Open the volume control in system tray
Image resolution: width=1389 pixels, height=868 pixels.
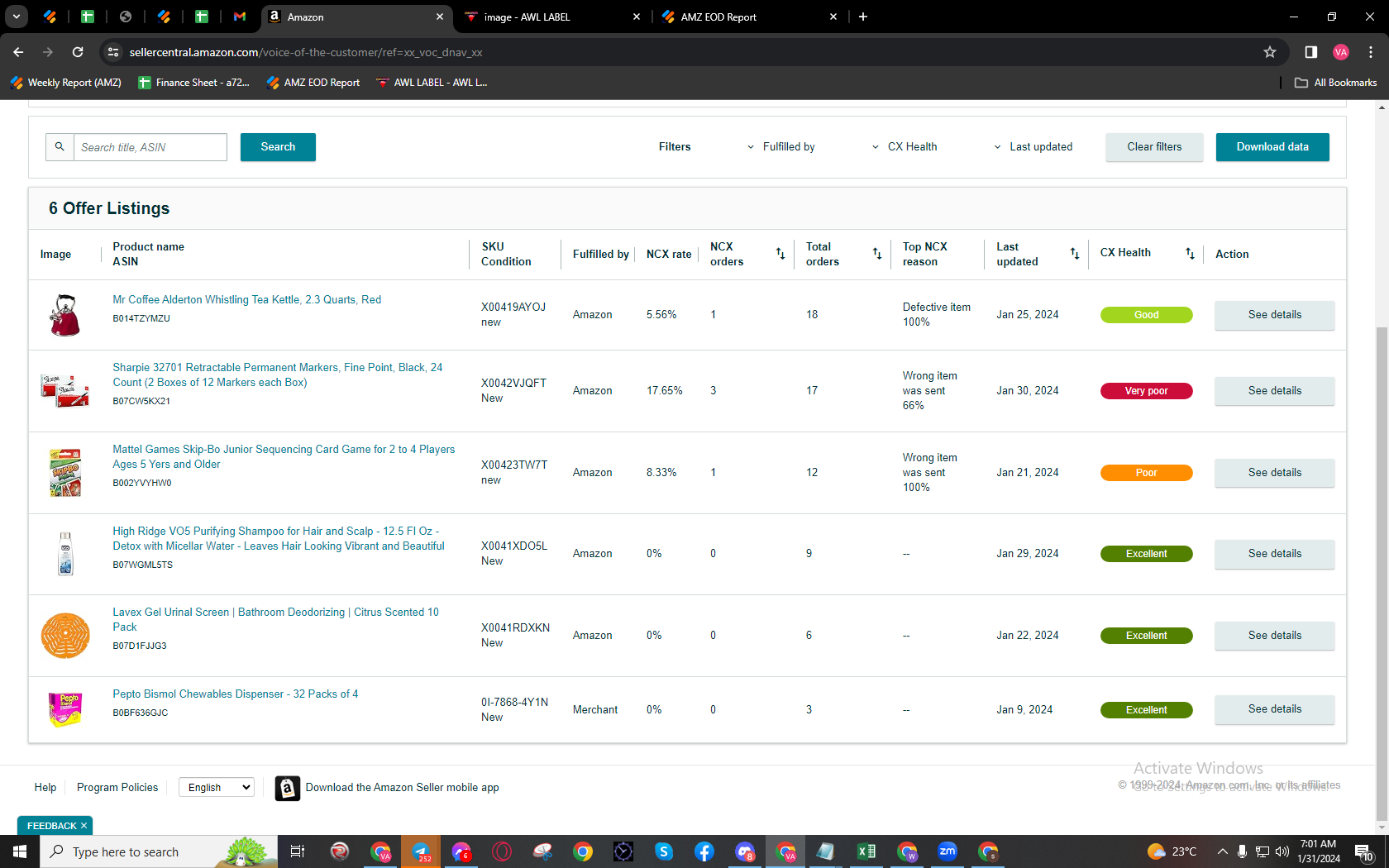1282,851
